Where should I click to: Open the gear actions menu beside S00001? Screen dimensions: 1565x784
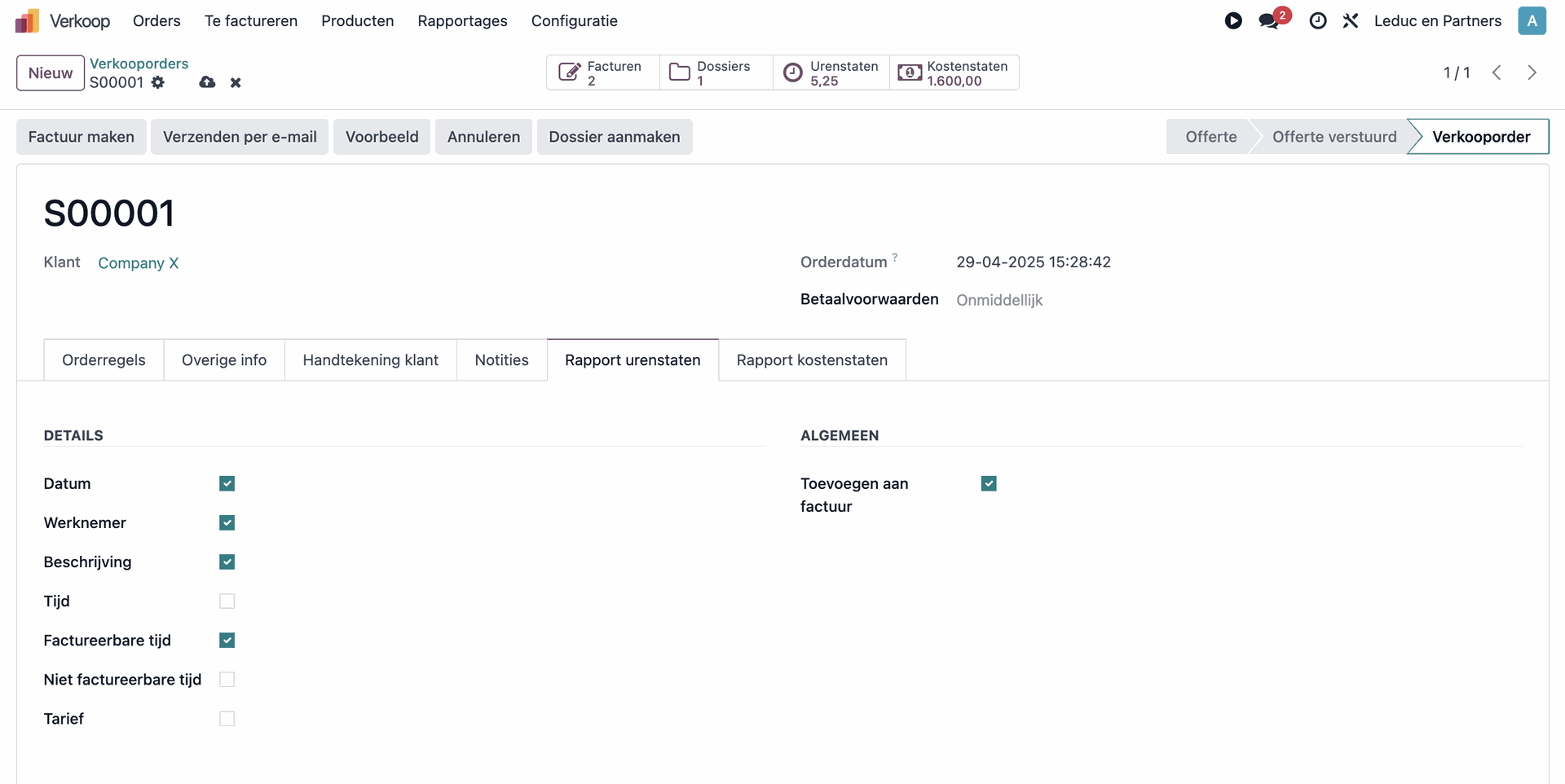click(158, 82)
